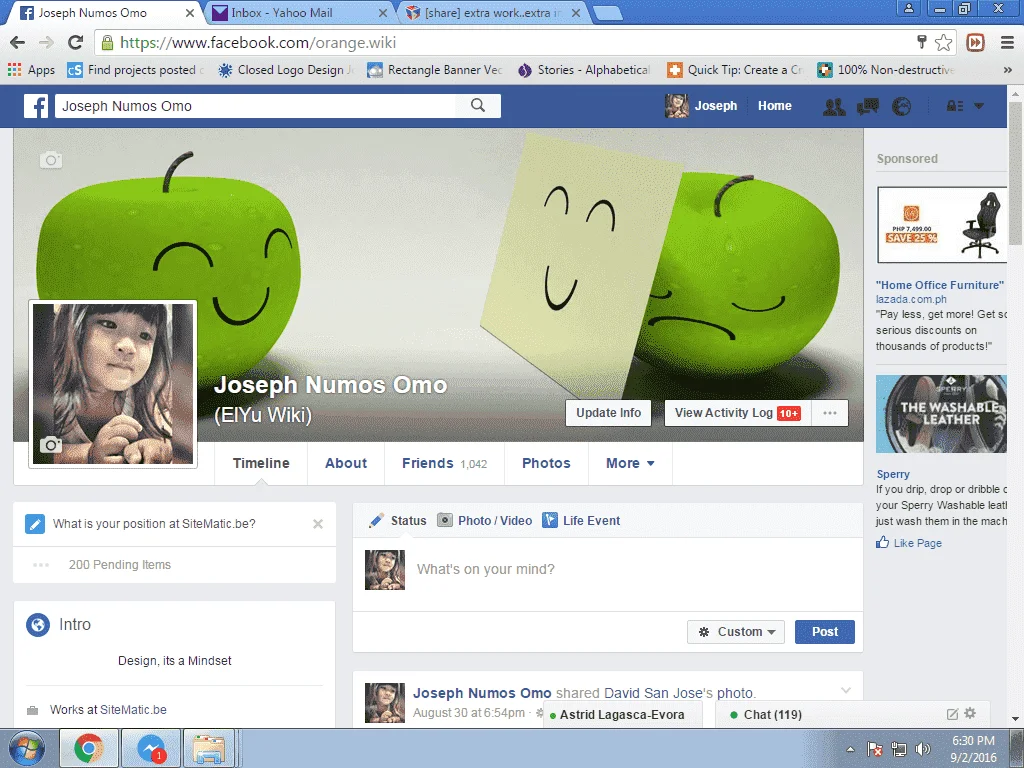The width and height of the screenshot is (1024, 768).
Task: Bookmark the page with star icon
Action: pyautogui.click(x=943, y=43)
